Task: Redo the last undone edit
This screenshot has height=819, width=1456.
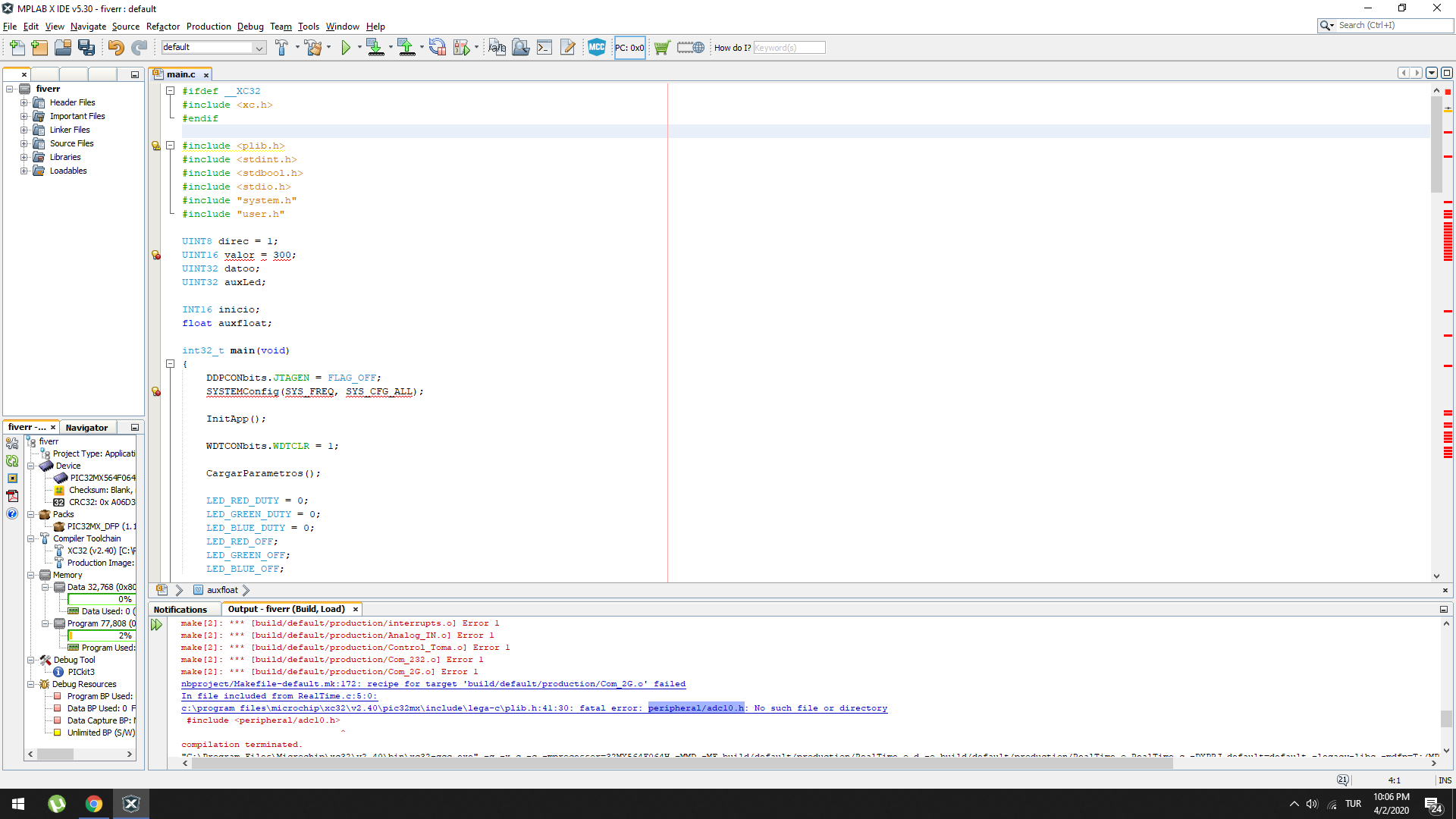Action: click(x=139, y=48)
